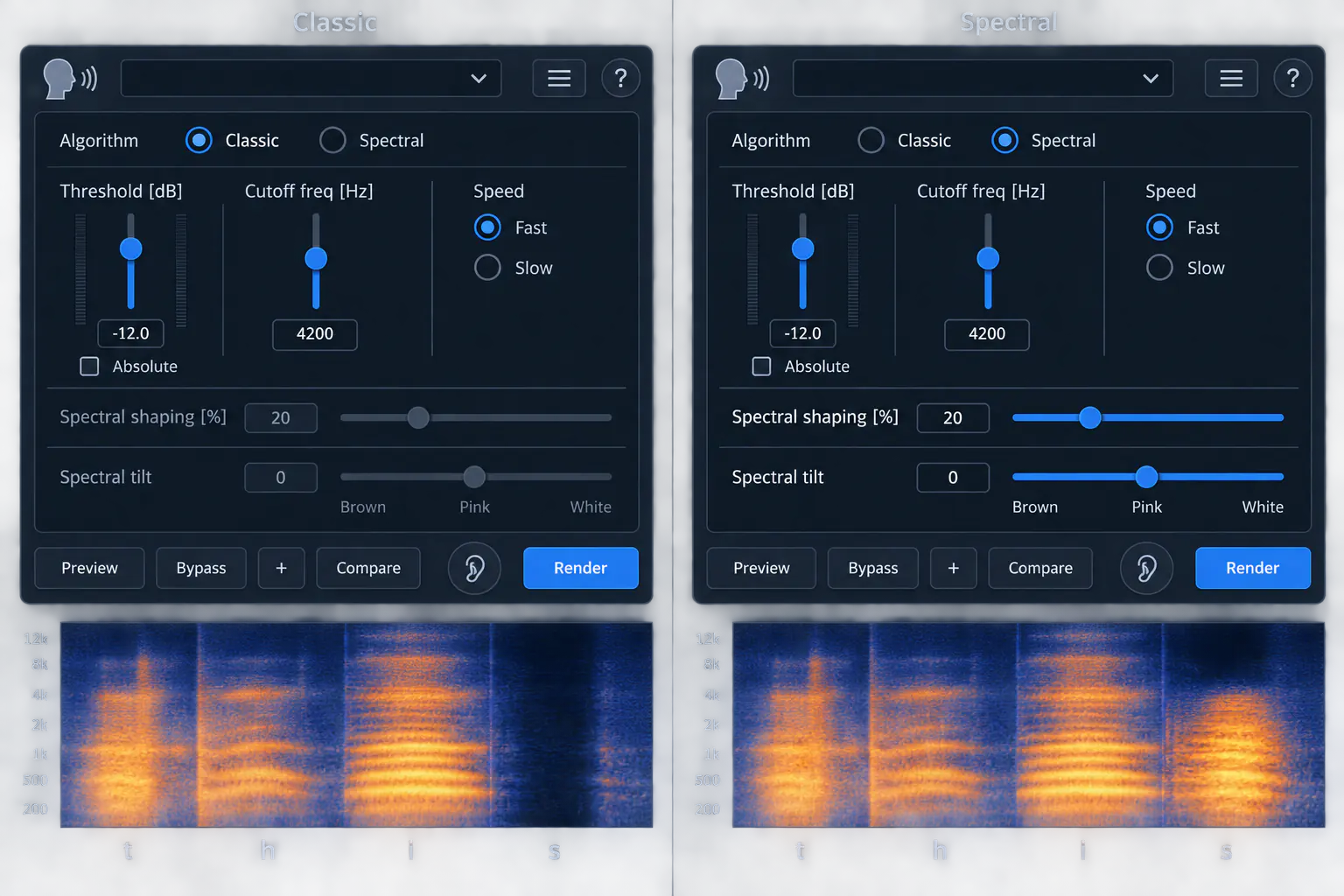Choose Slow speed in the left panel

click(x=487, y=267)
